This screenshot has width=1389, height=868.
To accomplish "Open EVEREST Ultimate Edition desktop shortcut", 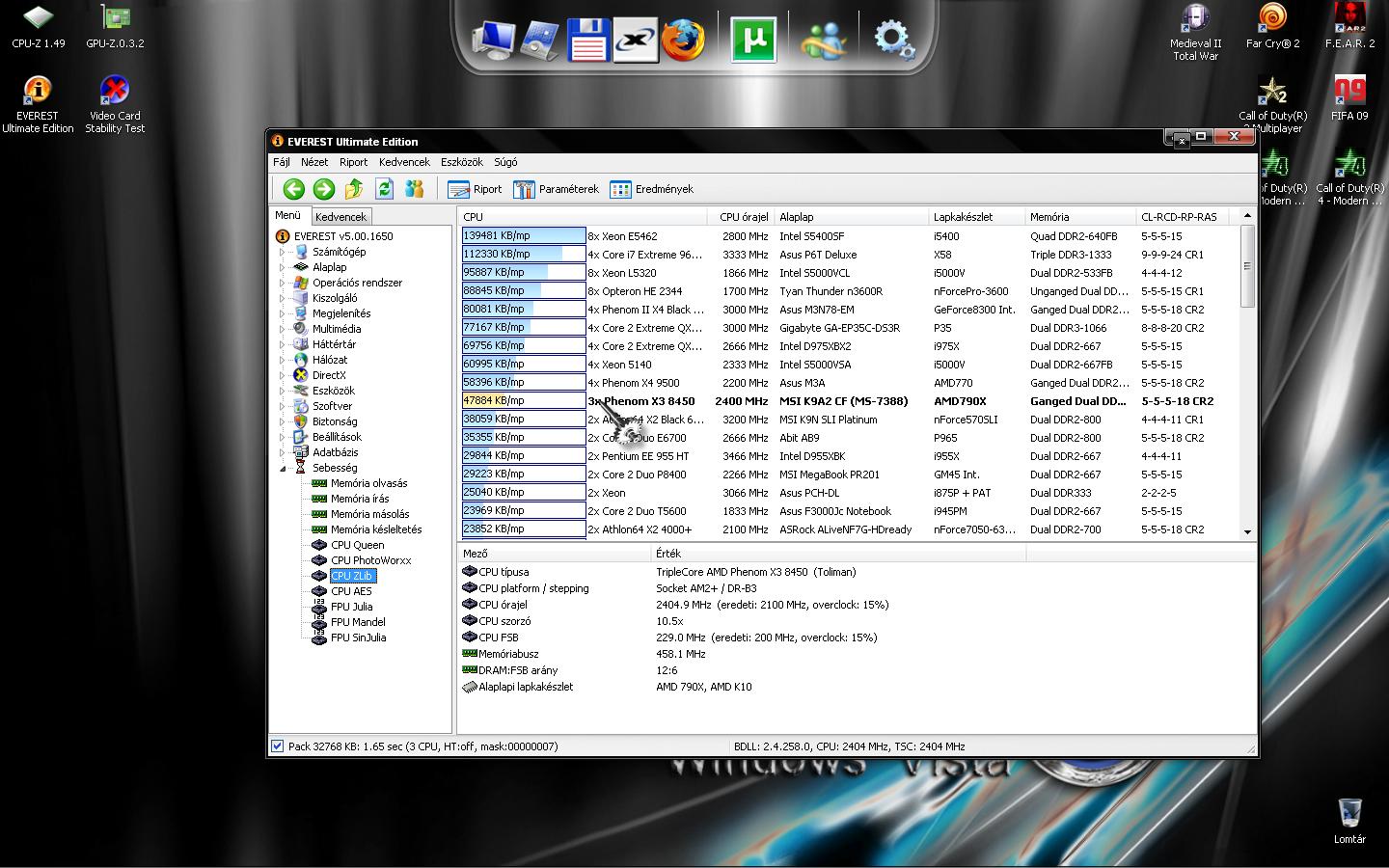I will click(38, 104).
